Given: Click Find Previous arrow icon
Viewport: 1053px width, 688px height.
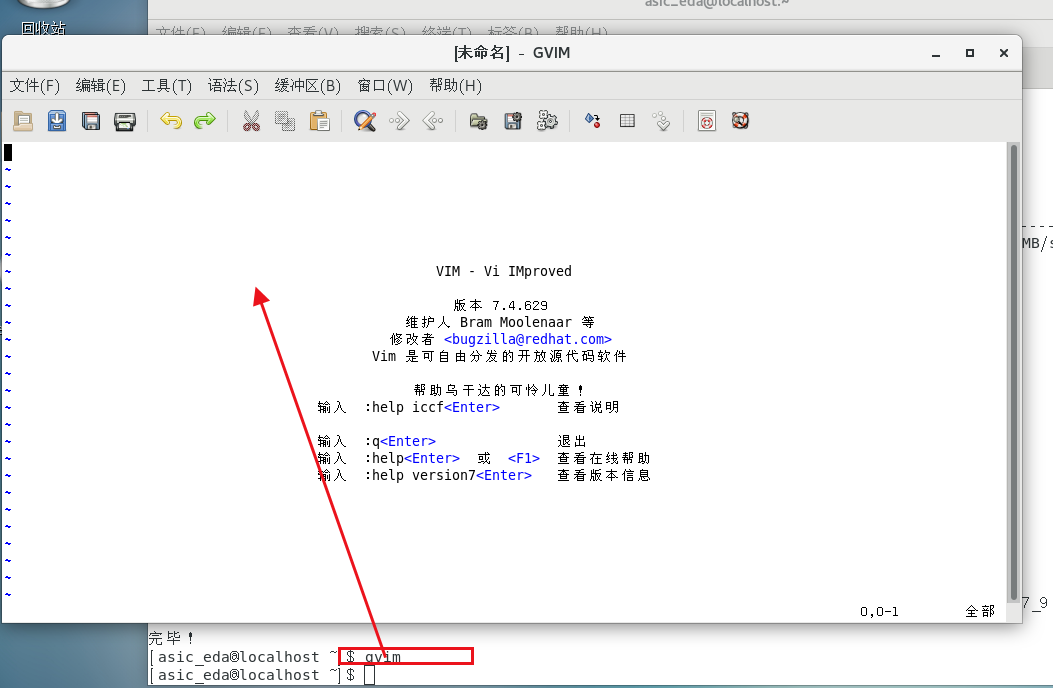Looking at the screenshot, I should coord(433,121).
